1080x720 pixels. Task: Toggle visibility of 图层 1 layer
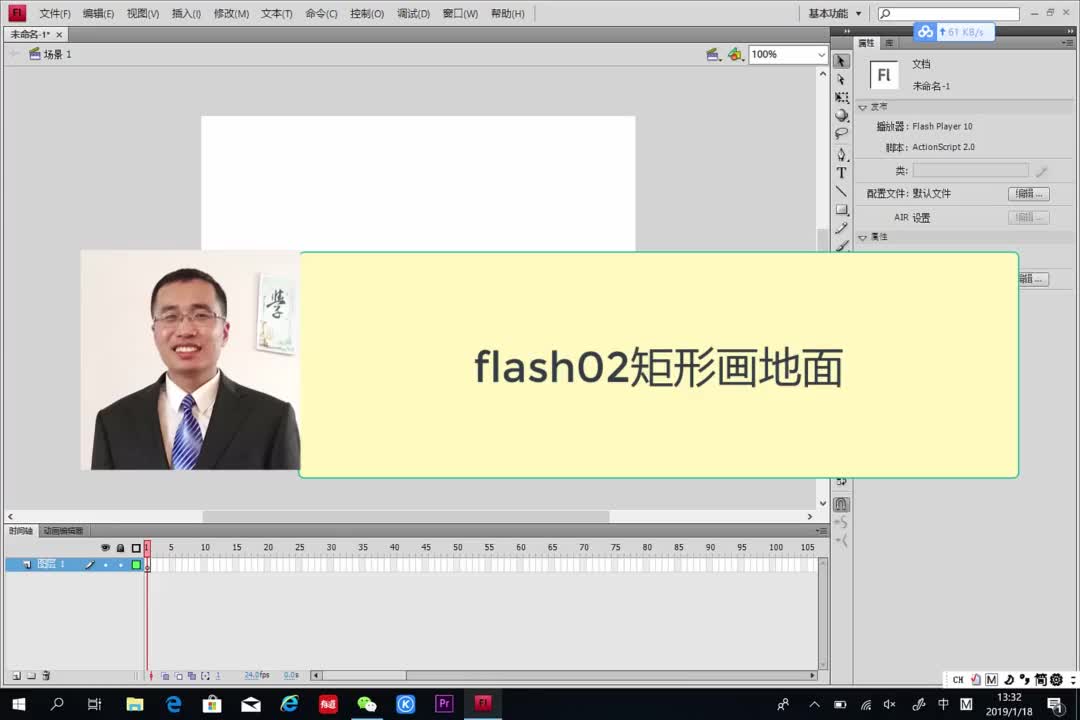(x=106, y=564)
